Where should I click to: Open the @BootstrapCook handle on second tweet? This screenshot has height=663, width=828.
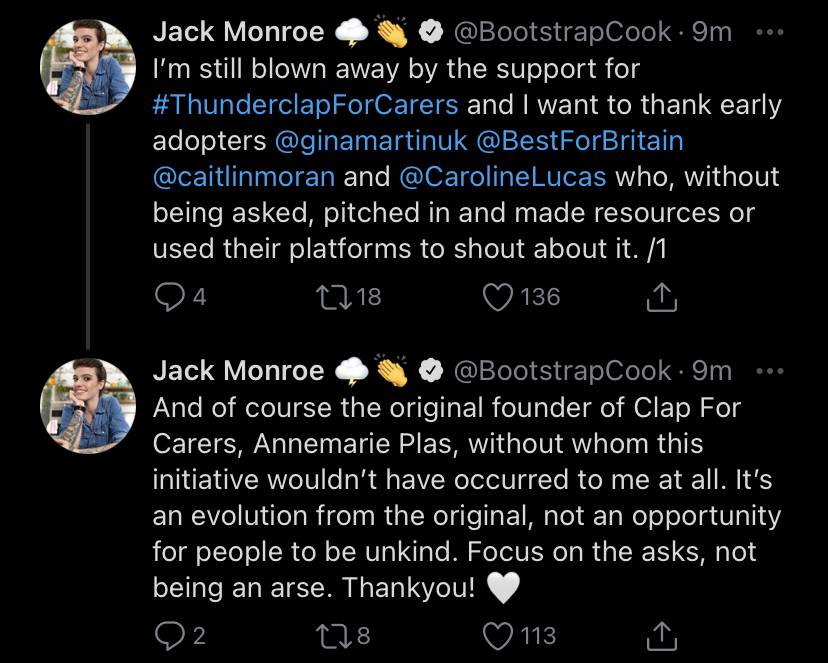[x=562, y=371]
